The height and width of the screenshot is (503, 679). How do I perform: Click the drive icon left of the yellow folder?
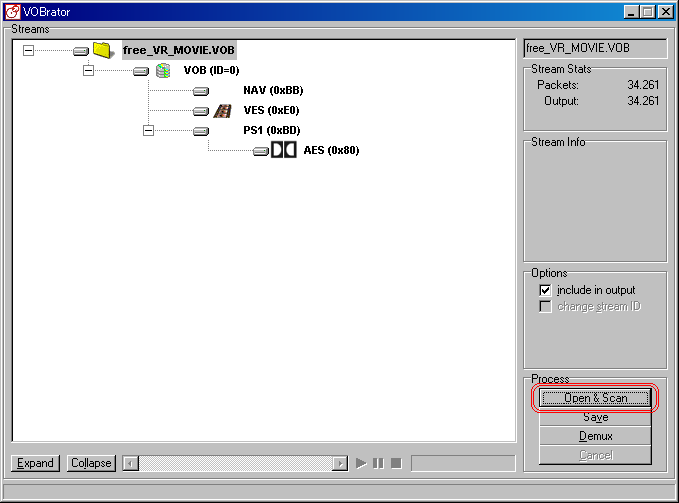pos(81,52)
